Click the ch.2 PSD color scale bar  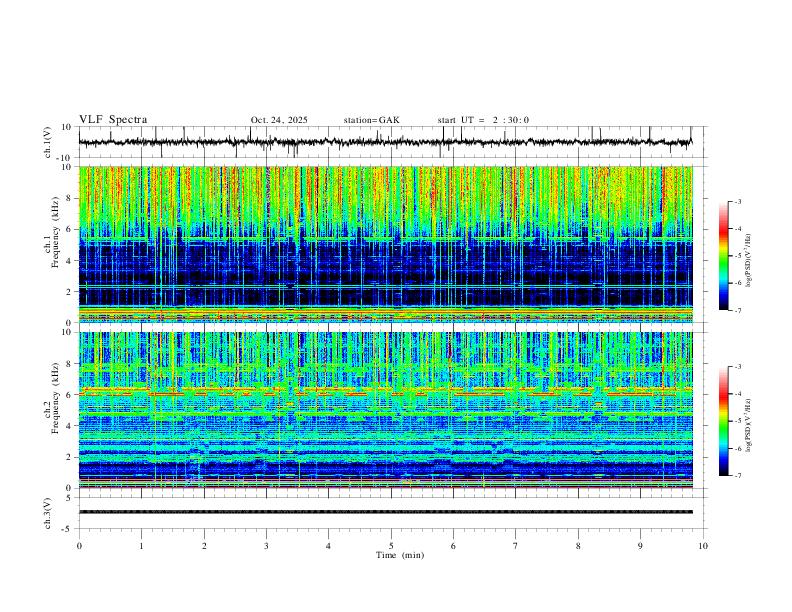pyautogui.click(x=723, y=421)
